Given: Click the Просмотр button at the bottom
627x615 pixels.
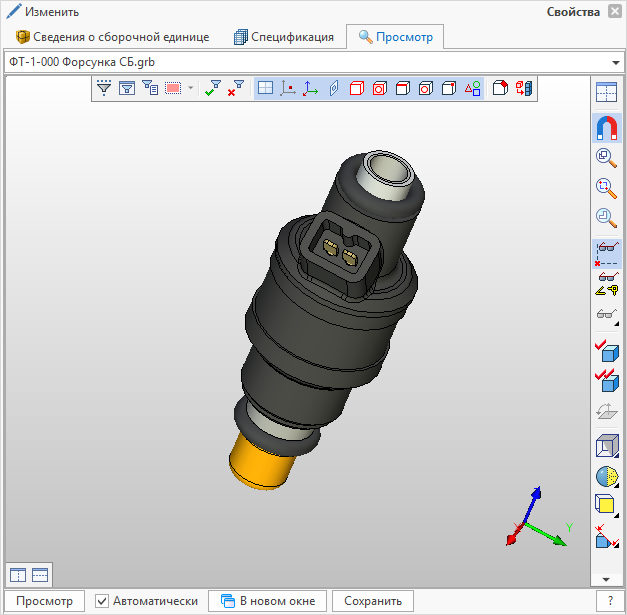Looking at the screenshot, I should pos(44,601).
